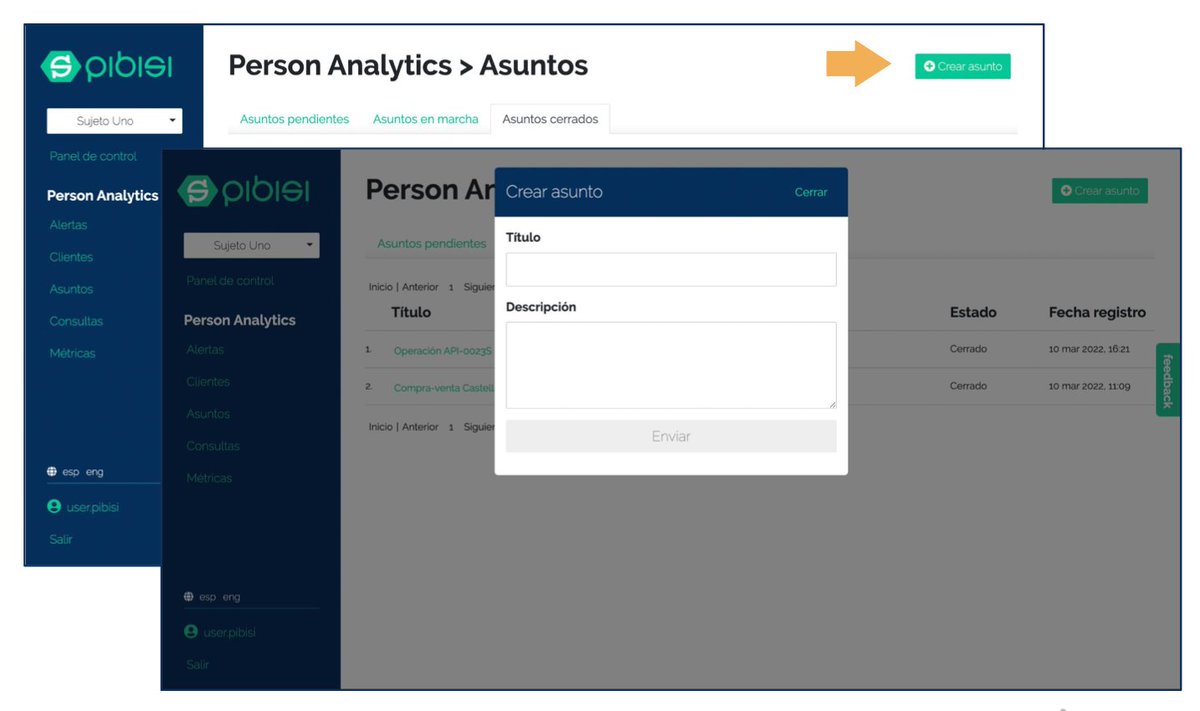Open Clientes in front window sidebar
This screenshot has height=711, width=1200.
[208, 382]
